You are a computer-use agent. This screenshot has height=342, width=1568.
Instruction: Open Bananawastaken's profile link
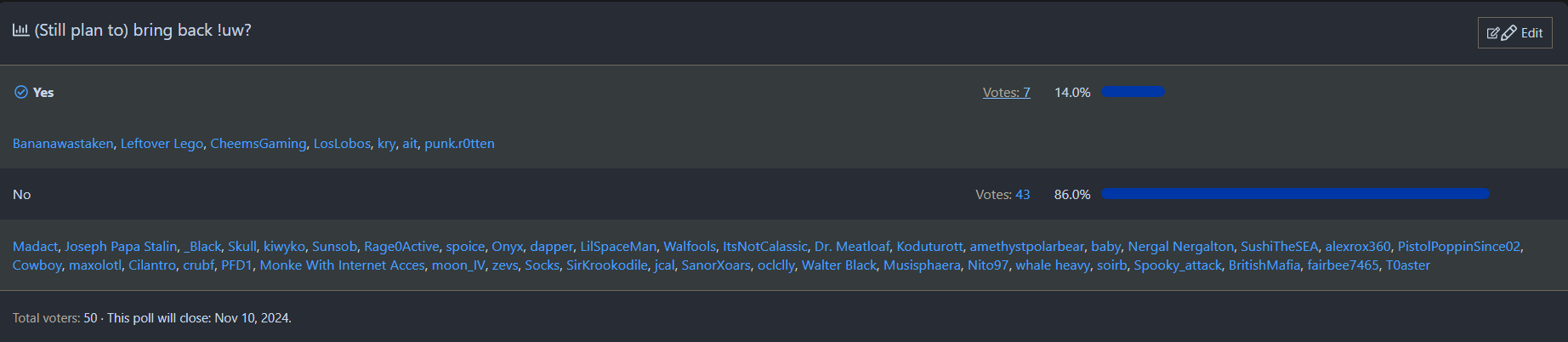(63, 144)
